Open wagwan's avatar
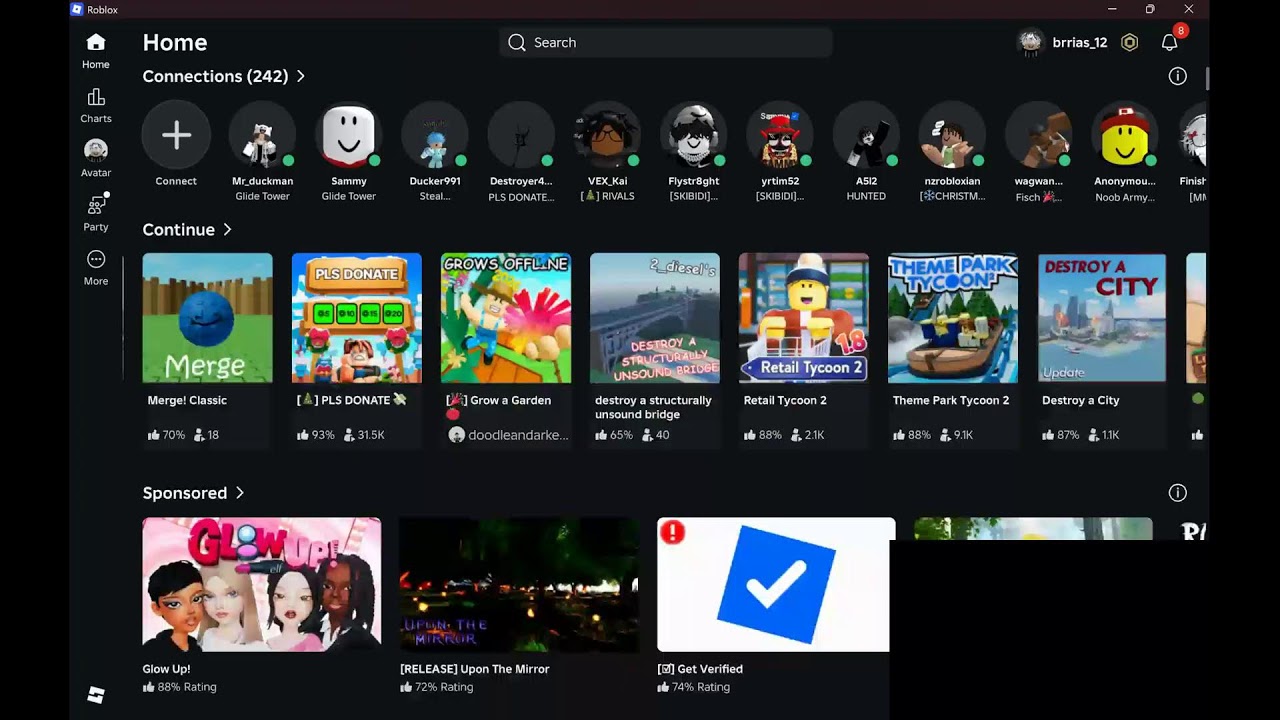Screen dimensions: 1280x720 (1039, 135)
